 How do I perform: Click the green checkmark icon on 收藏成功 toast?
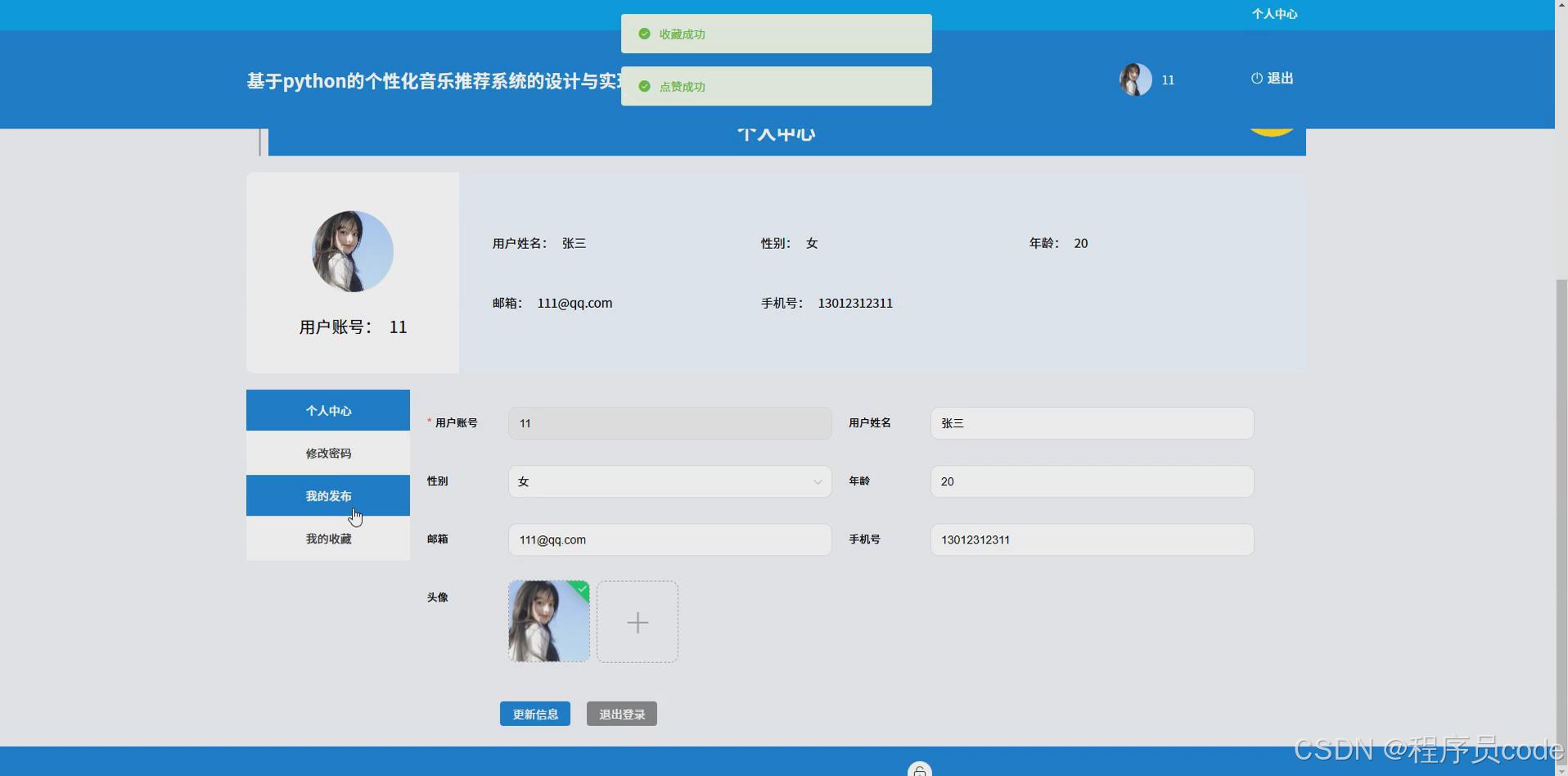click(x=643, y=34)
